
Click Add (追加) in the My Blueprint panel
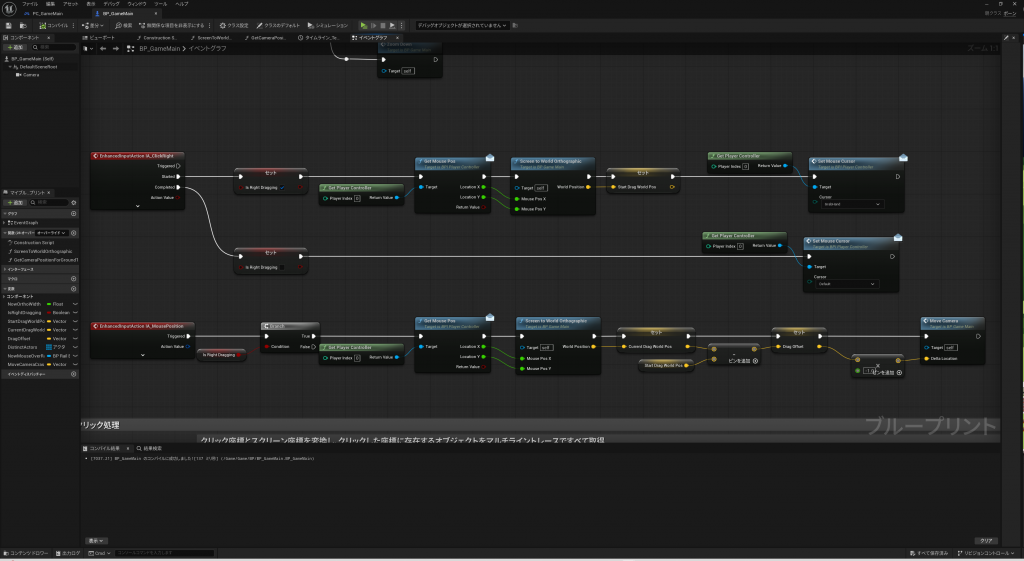[x=15, y=202]
